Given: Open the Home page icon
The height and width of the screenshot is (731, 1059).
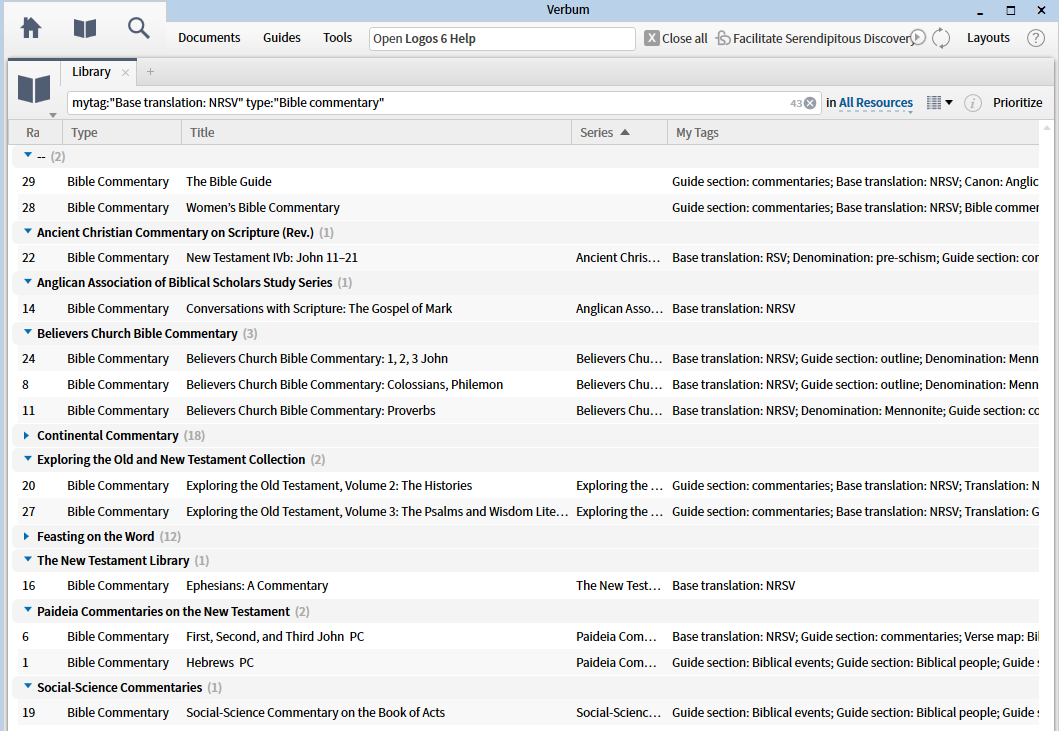Looking at the screenshot, I should (x=31, y=28).
